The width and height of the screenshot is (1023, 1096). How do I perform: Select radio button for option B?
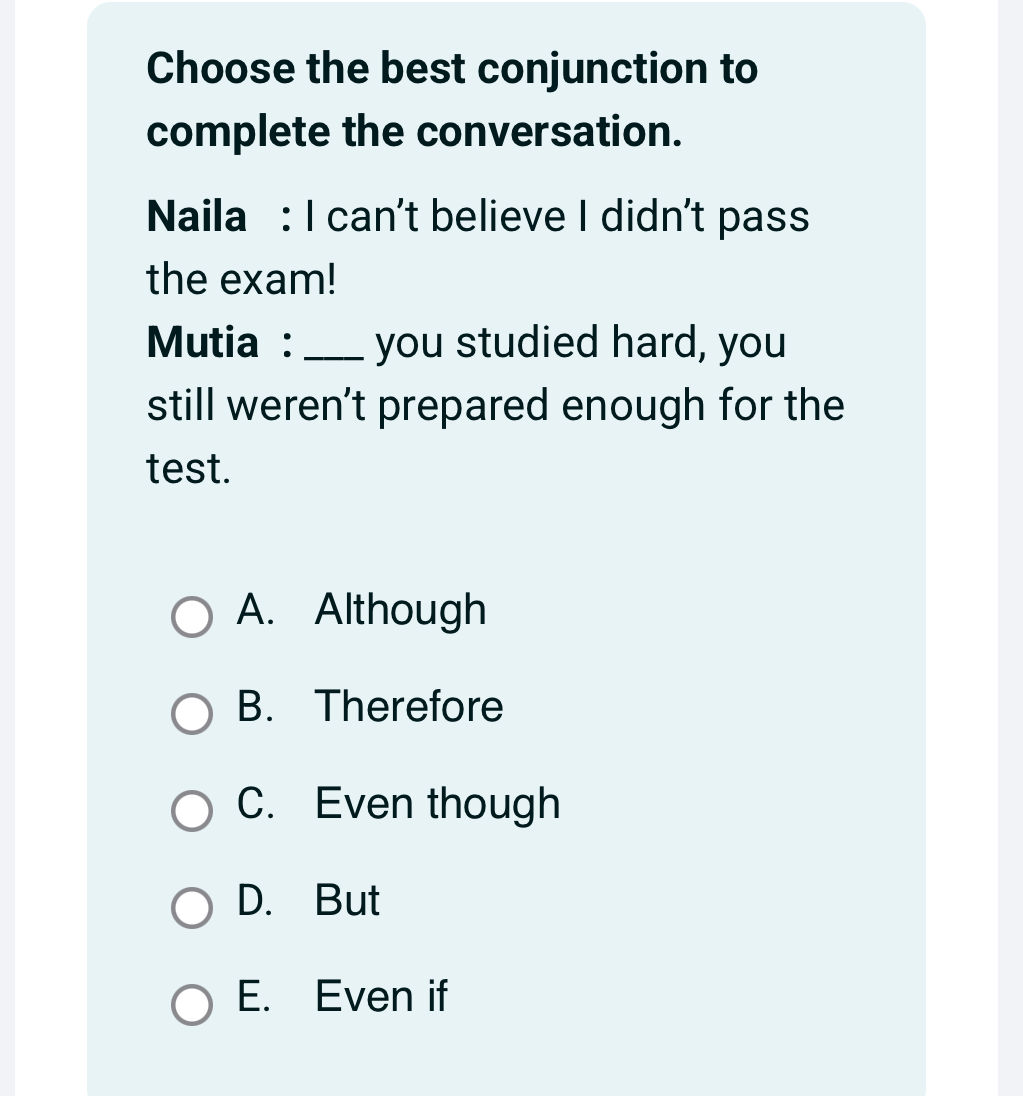[x=191, y=715]
